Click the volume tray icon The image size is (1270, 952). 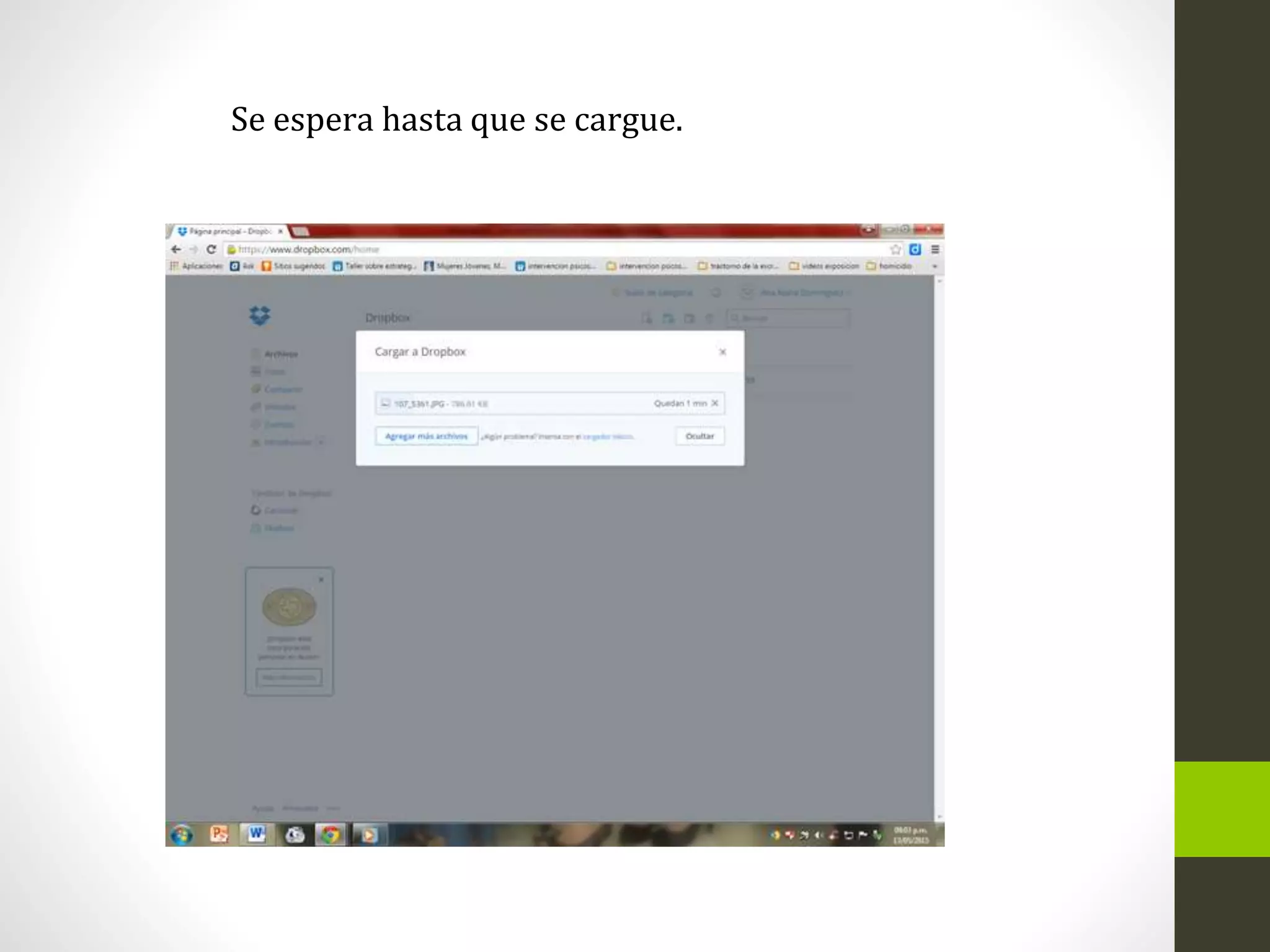point(819,835)
